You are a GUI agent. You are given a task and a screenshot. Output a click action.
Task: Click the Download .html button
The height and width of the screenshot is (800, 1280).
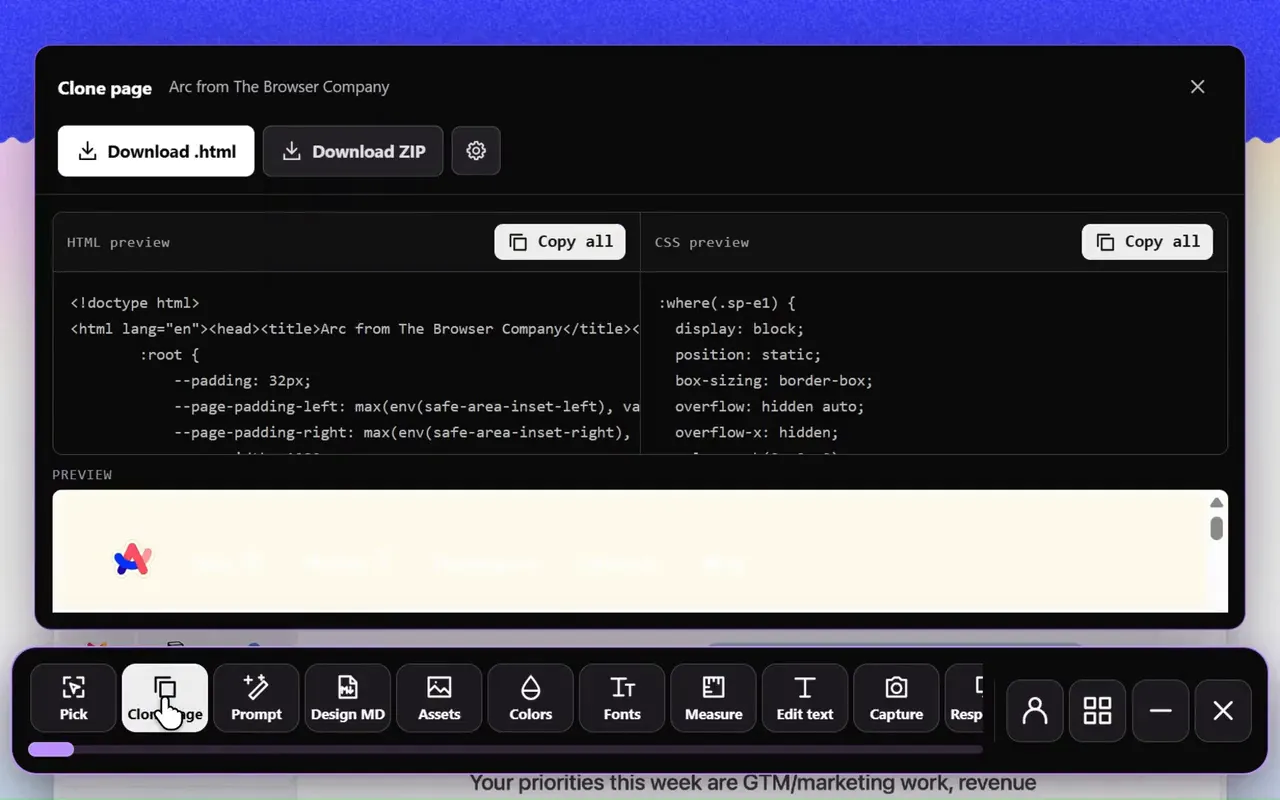coord(156,151)
